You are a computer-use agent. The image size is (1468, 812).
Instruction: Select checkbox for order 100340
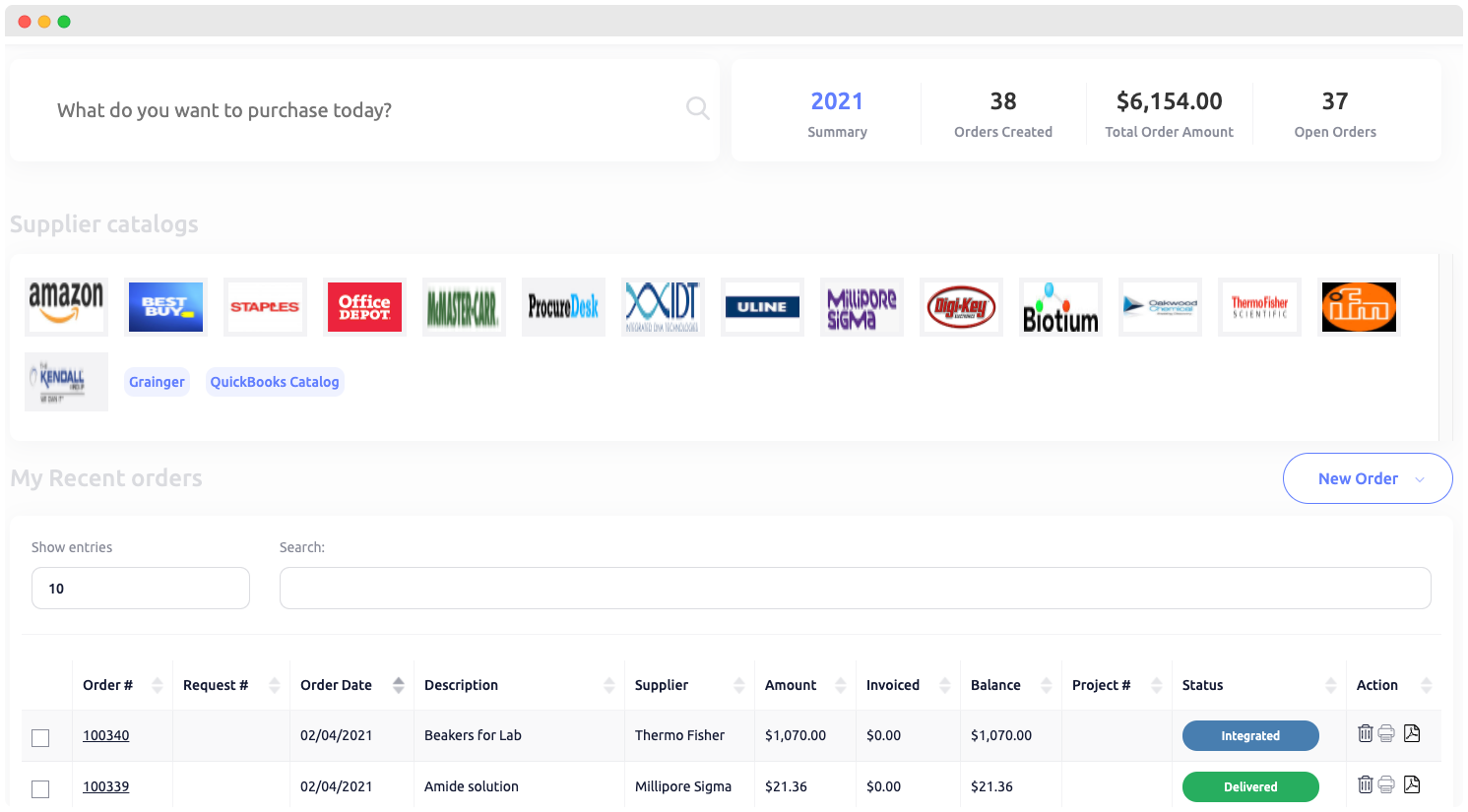tap(40, 738)
